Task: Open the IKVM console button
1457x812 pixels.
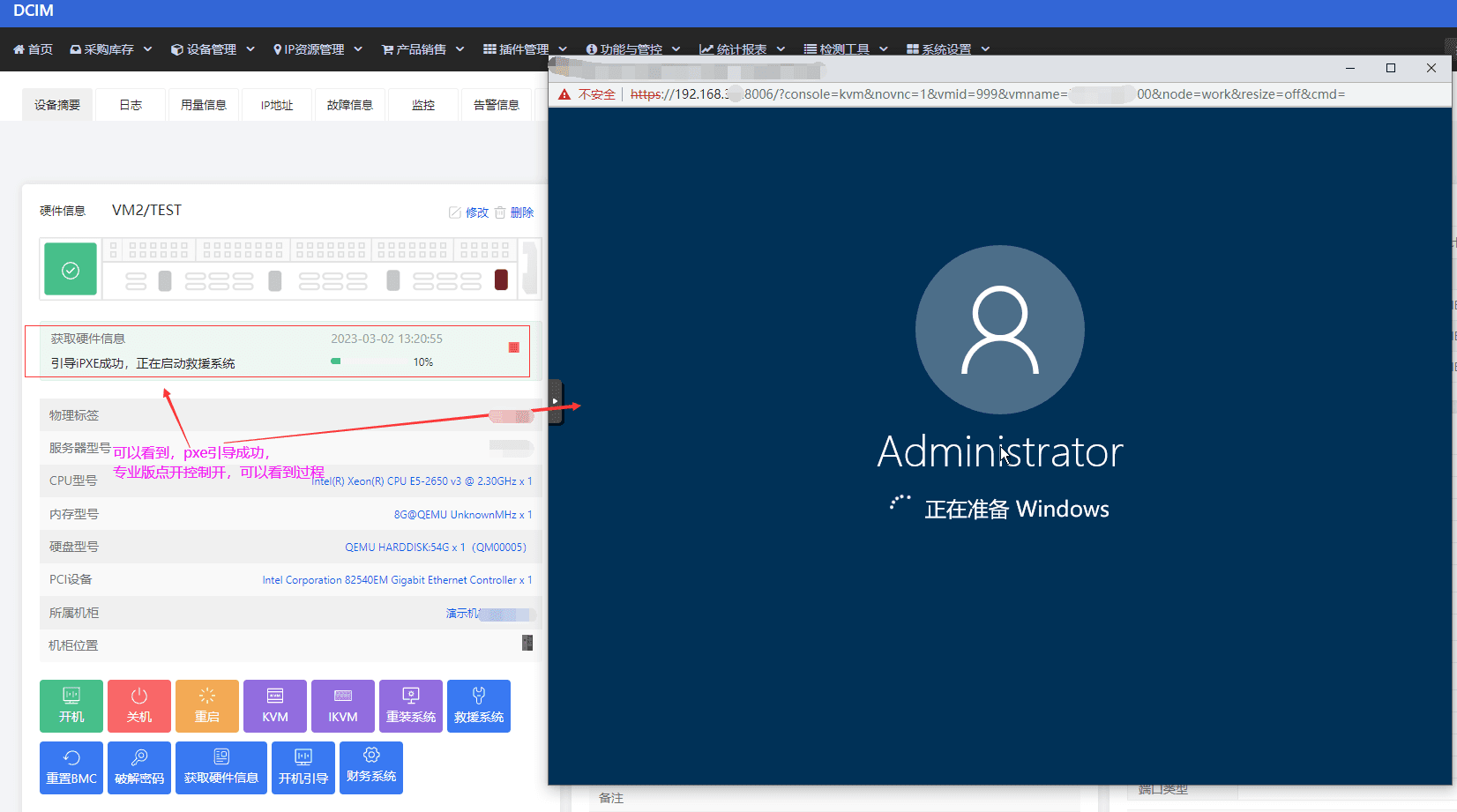Action: click(x=343, y=706)
